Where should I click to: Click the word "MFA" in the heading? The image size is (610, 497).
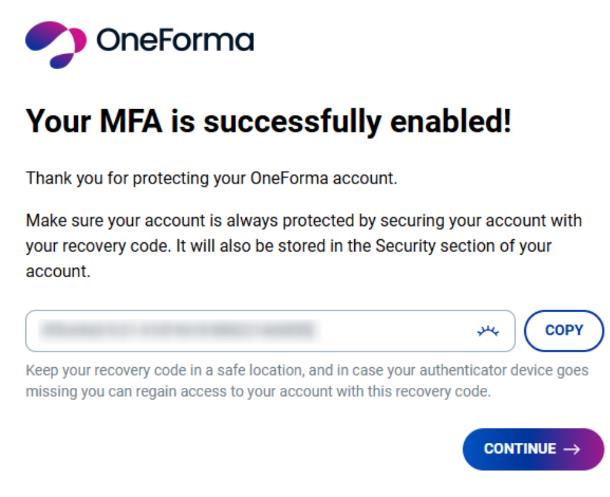click(x=131, y=121)
